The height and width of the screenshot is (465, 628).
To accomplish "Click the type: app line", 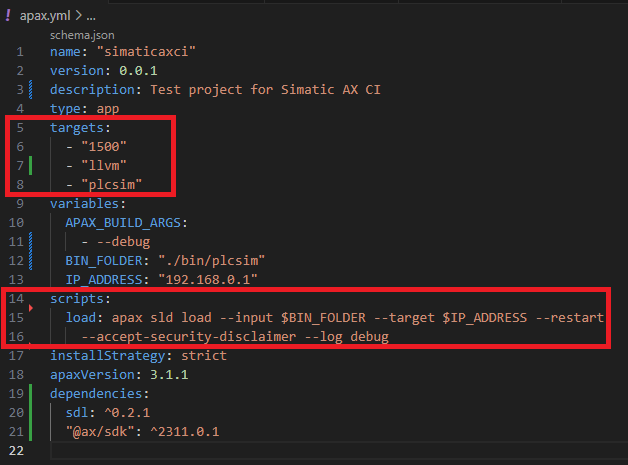I will coord(85,109).
